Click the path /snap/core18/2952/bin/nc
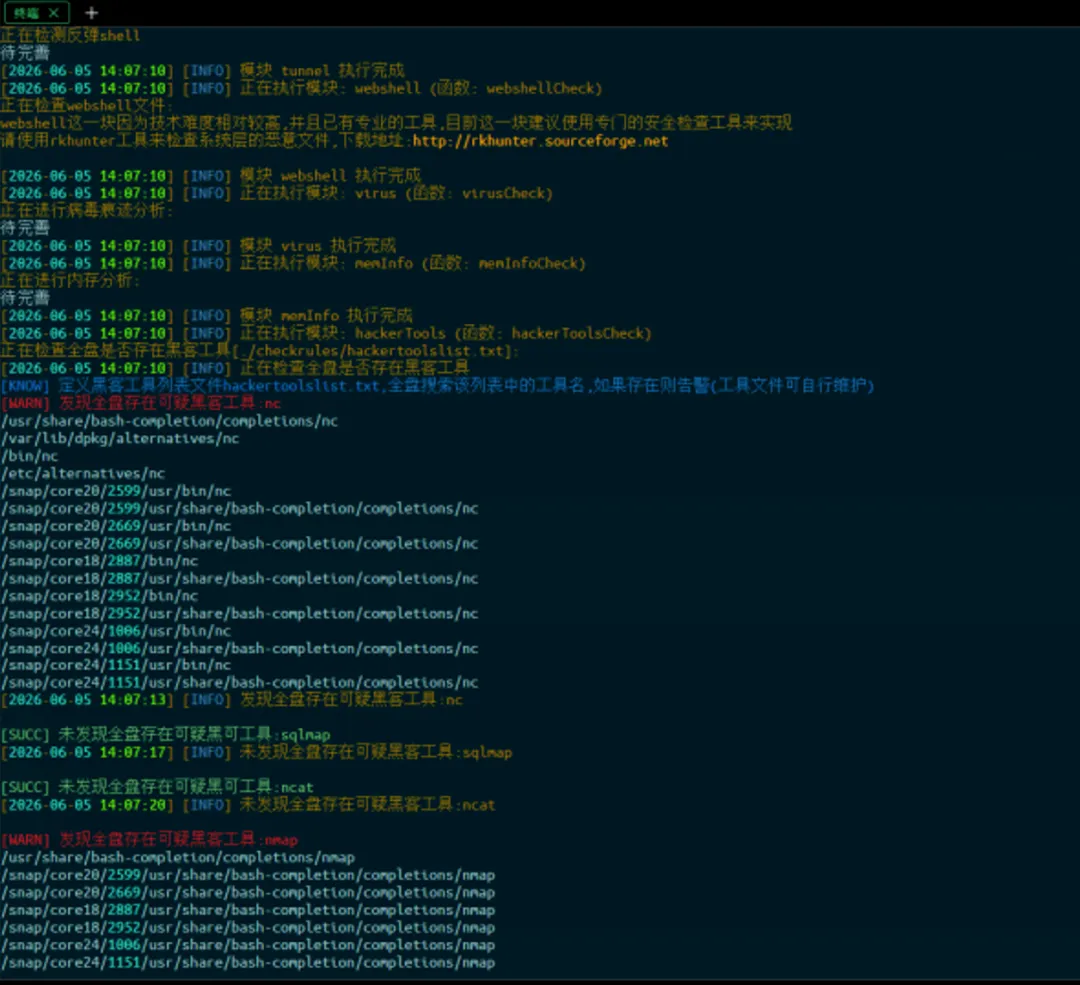 99,596
